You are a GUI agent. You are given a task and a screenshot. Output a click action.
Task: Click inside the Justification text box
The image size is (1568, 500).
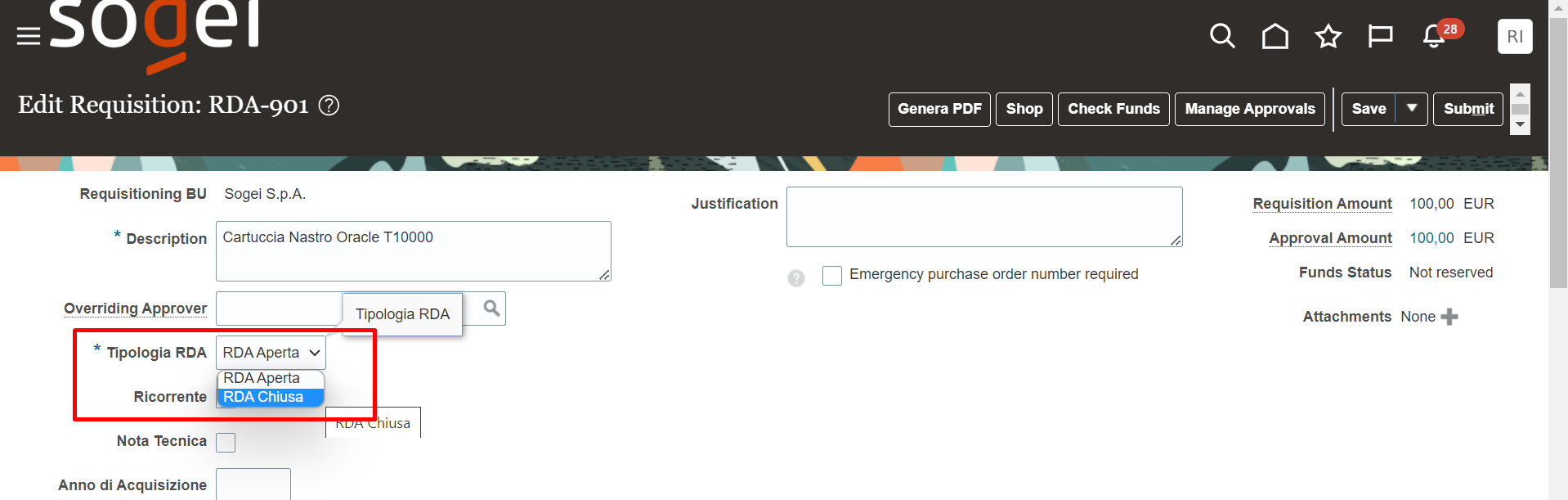pyautogui.click(x=983, y=216)
